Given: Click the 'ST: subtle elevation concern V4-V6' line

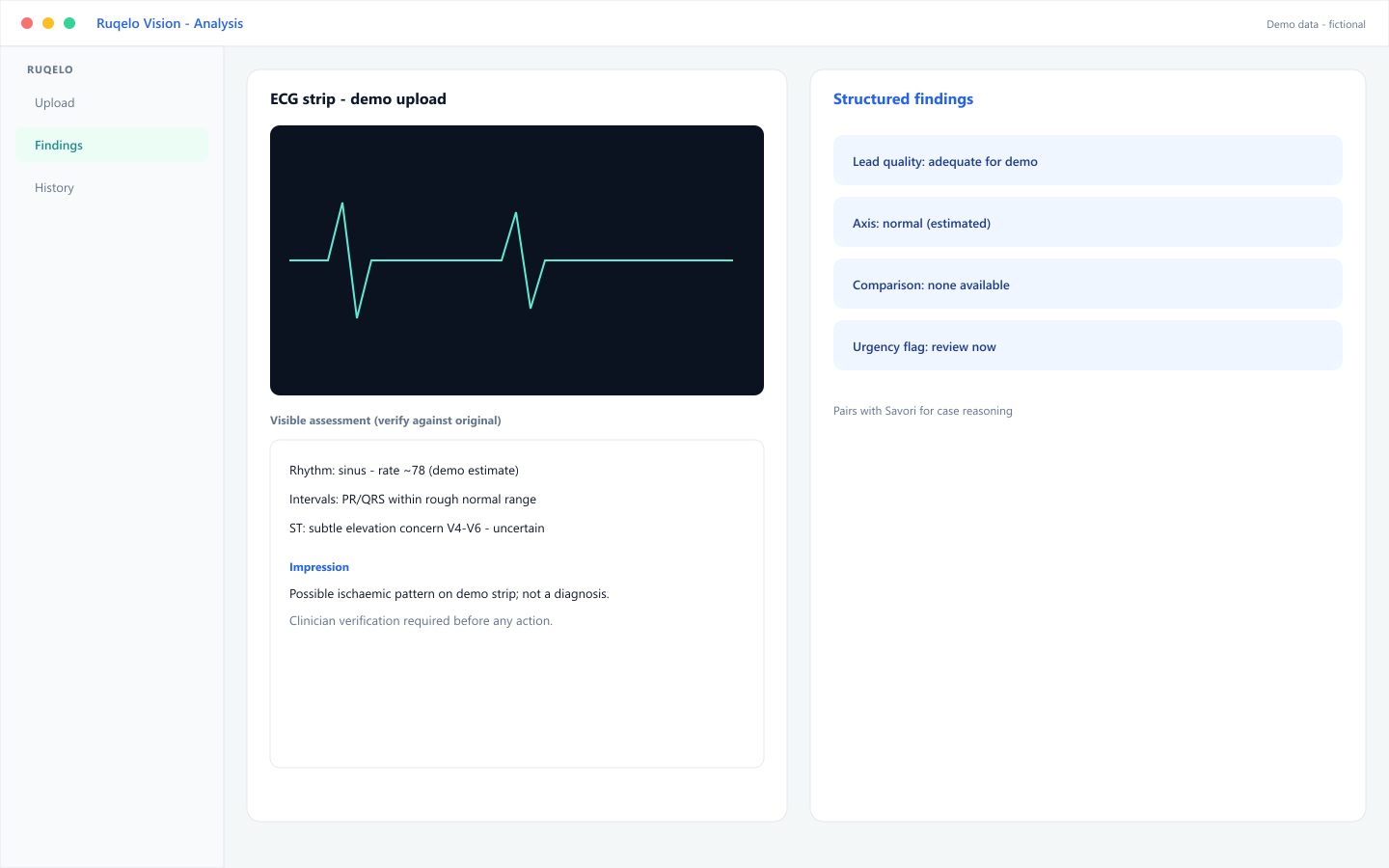Looking at the screenshot, I should [x=417, y=529].
